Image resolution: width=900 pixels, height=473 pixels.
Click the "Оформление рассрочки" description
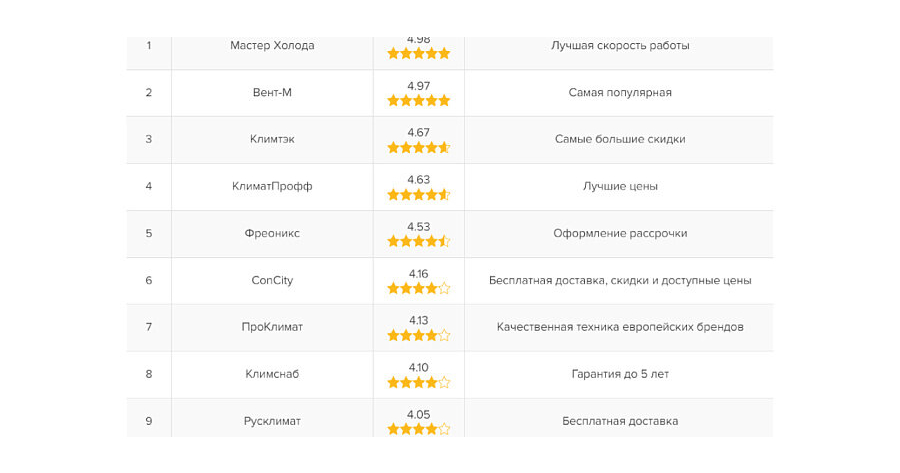pyautogui.click(x=620, y=234)
